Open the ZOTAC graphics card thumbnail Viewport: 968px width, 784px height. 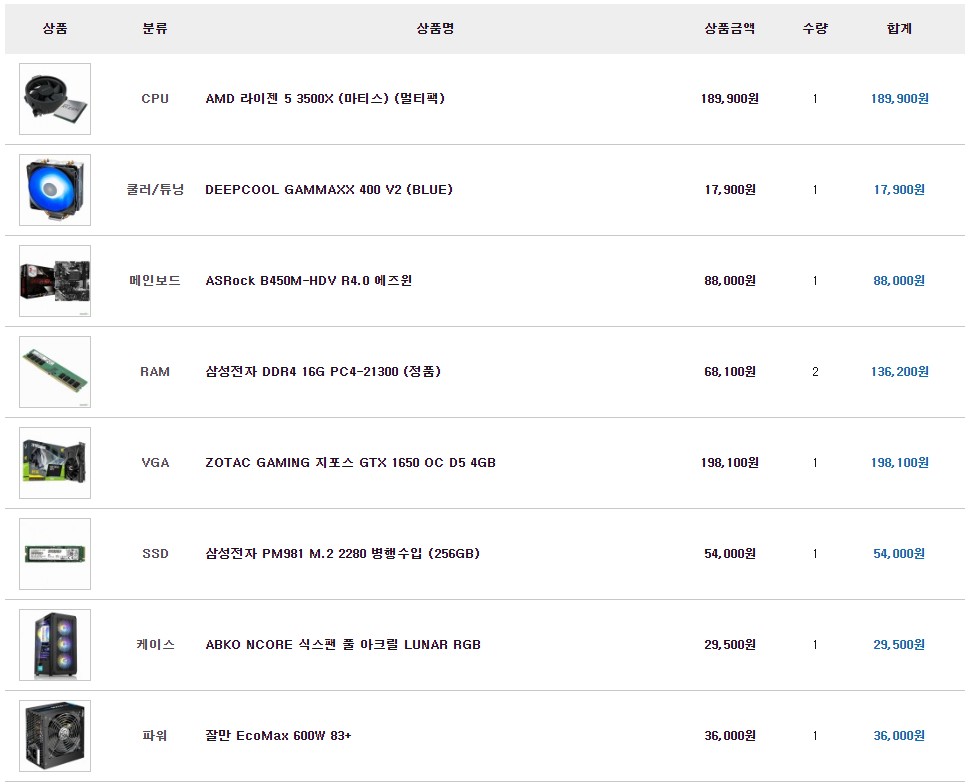point(55,463)
